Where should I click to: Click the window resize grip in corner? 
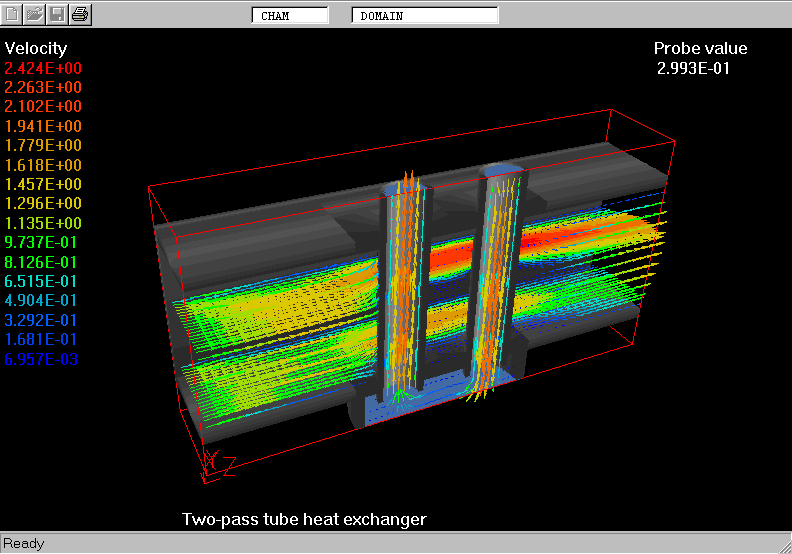[783, 545]
